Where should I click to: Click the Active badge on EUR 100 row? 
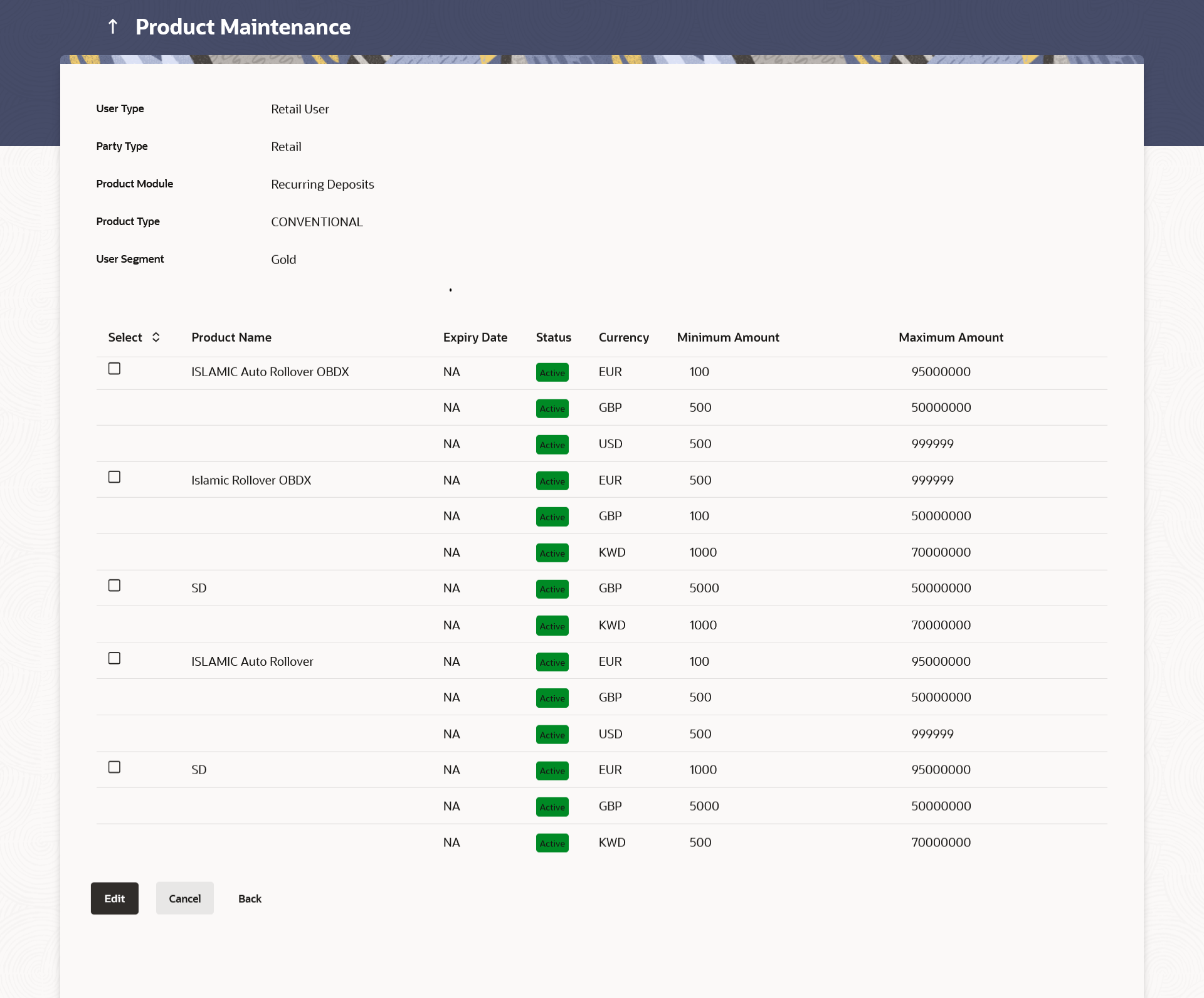(x=552, y=372)
